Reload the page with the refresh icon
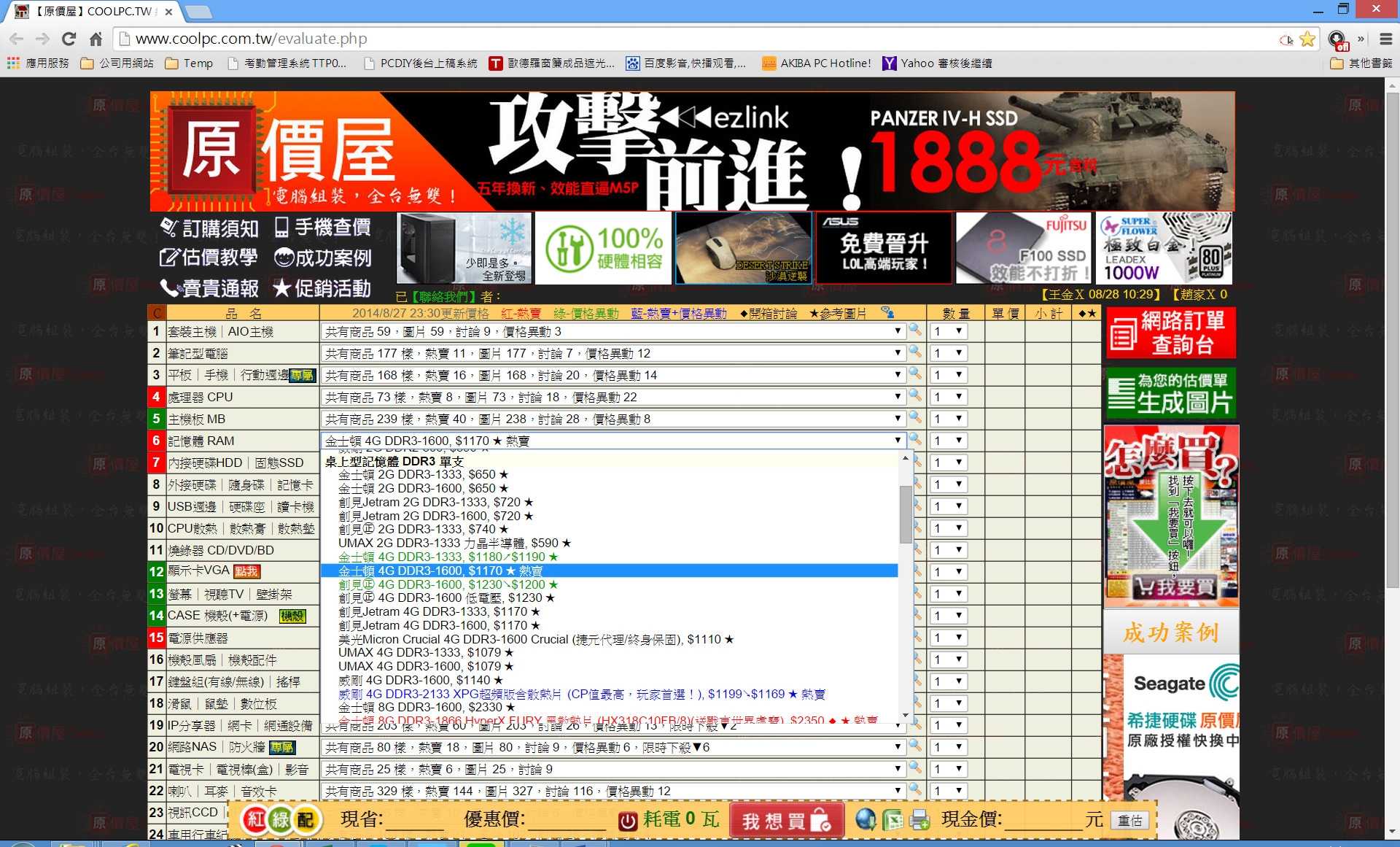The height and width of the screenshot is (847, 1400). click(69, 39)
